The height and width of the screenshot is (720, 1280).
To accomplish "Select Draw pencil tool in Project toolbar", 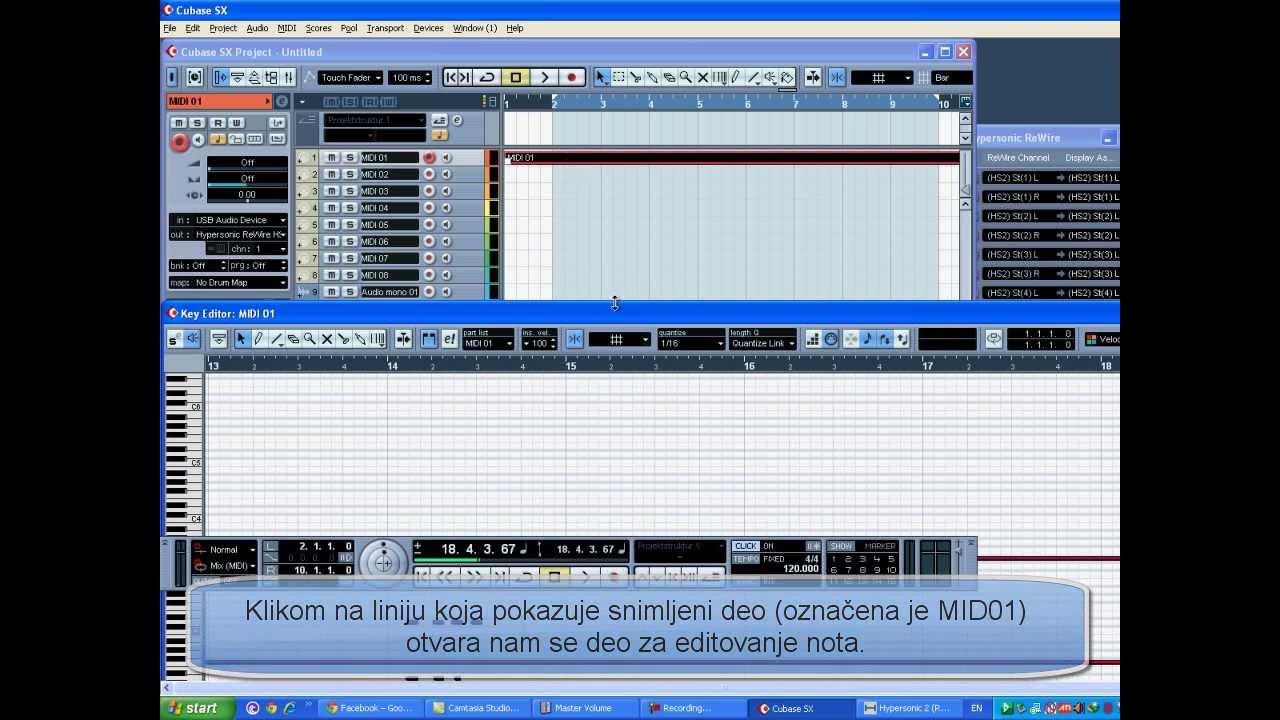I will (736, 77).
